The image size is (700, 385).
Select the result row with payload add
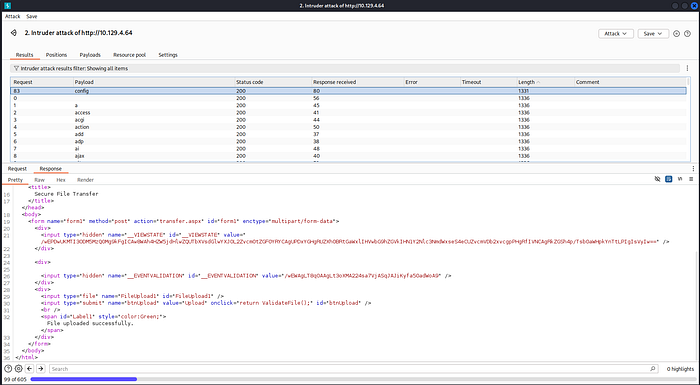coord(348,134)
